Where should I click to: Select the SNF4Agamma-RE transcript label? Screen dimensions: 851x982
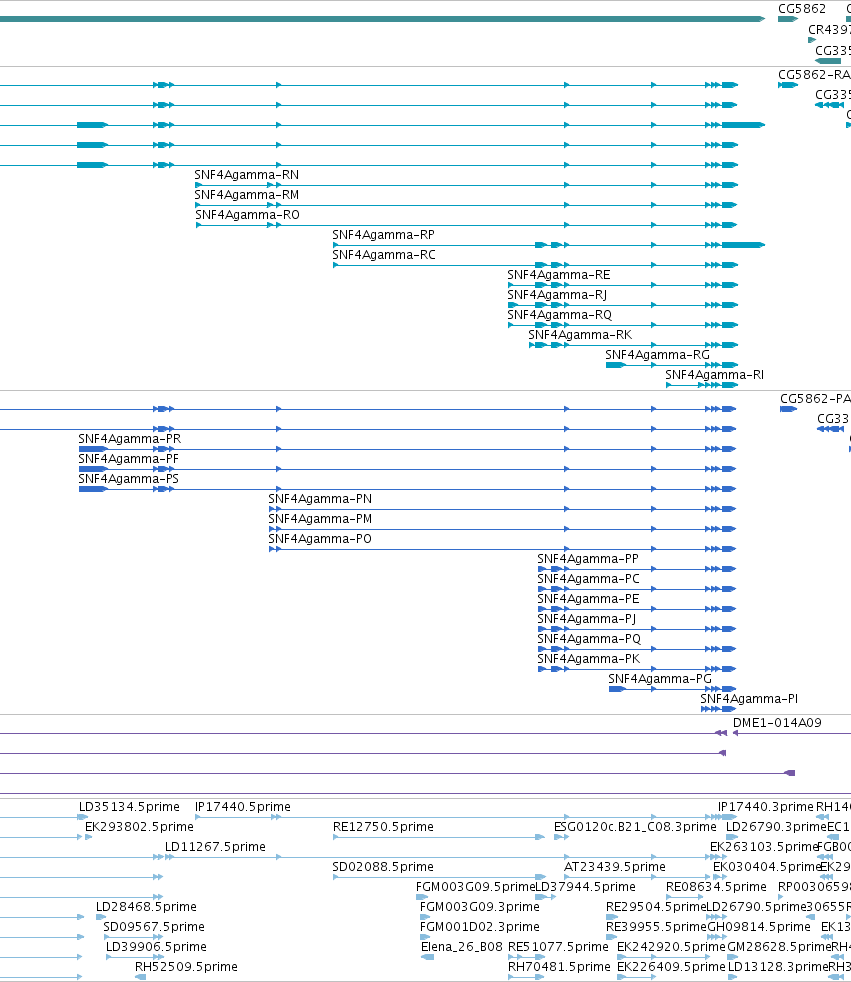pos(559,275)
